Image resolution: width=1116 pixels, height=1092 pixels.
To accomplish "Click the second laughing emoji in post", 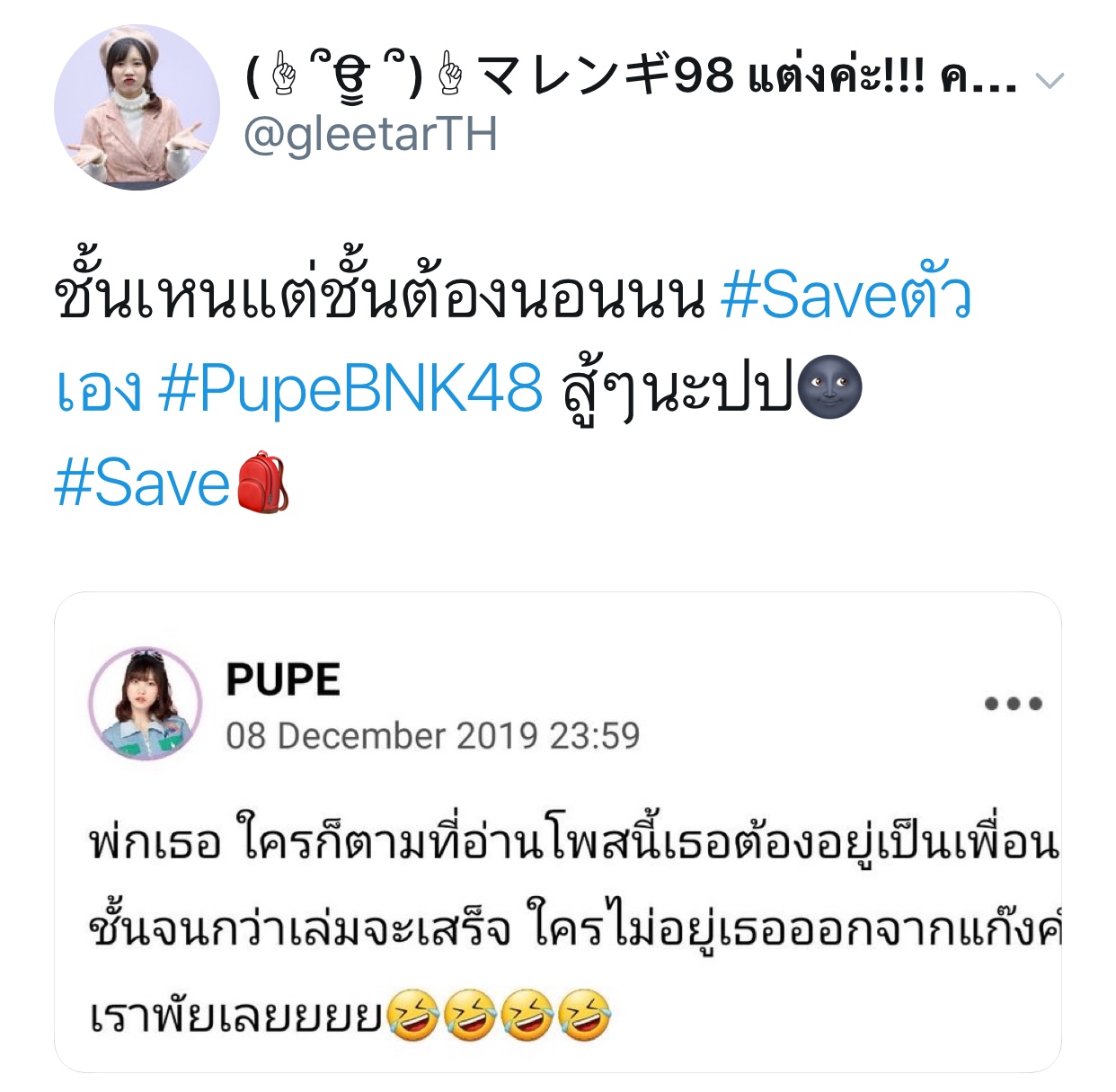I will point(470,1015).
